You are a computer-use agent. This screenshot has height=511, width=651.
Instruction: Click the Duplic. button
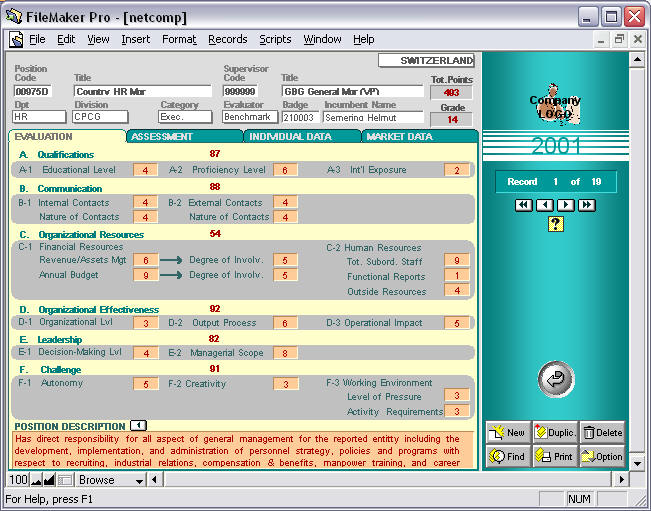pyautogui.click(x=555, y=432)
